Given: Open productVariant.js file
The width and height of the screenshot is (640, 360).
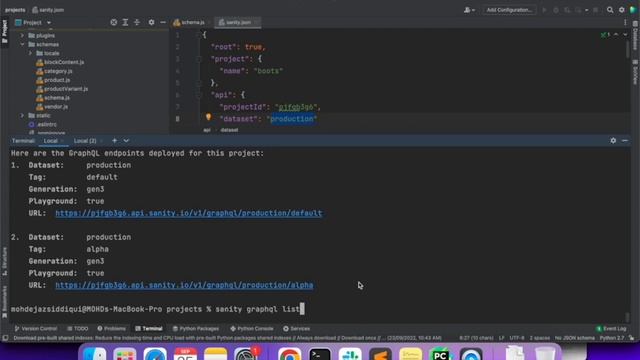Looking at the screenshot, I should 62,89.
